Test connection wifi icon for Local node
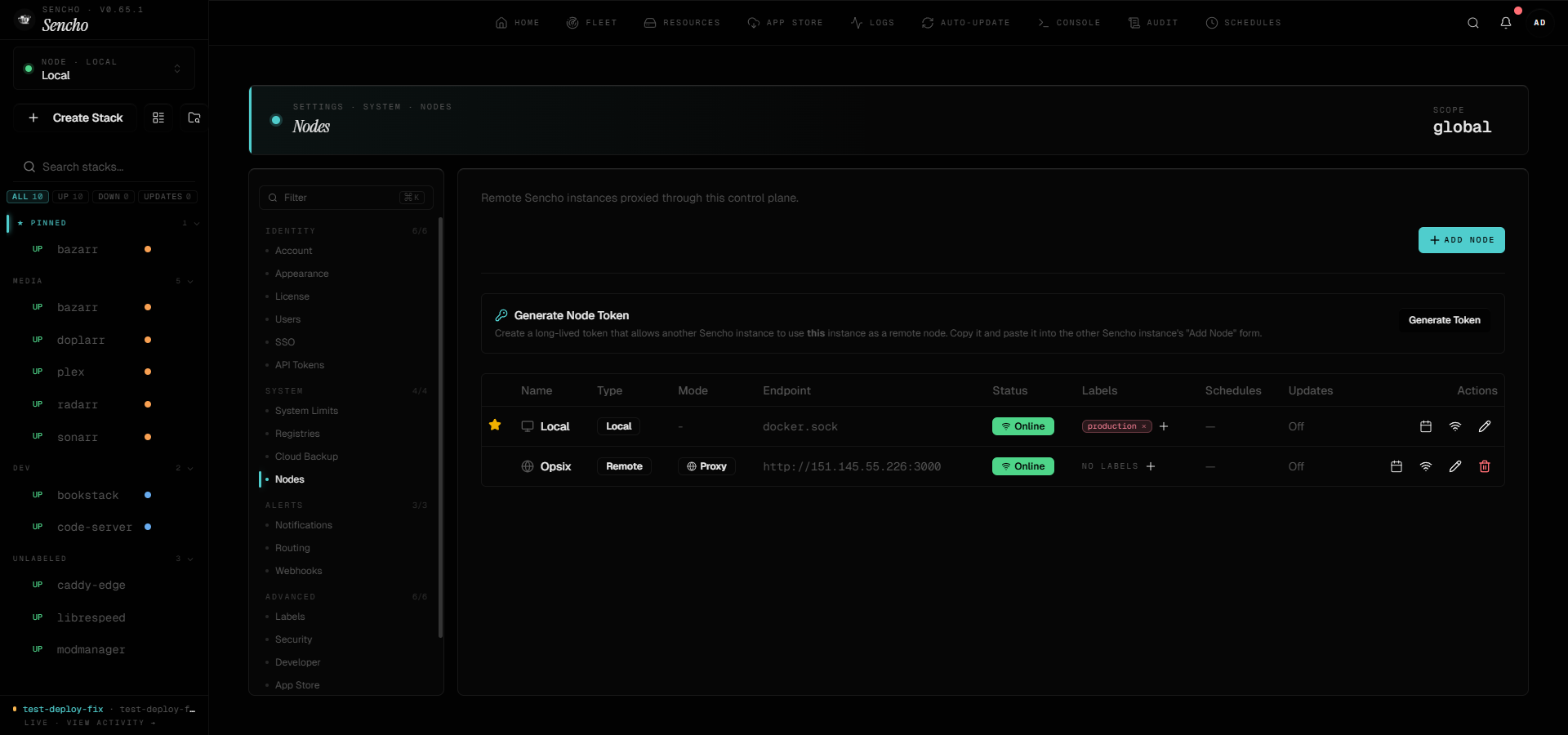The height and width of the screenshot is (735, 1568). tap(1455, 426)
